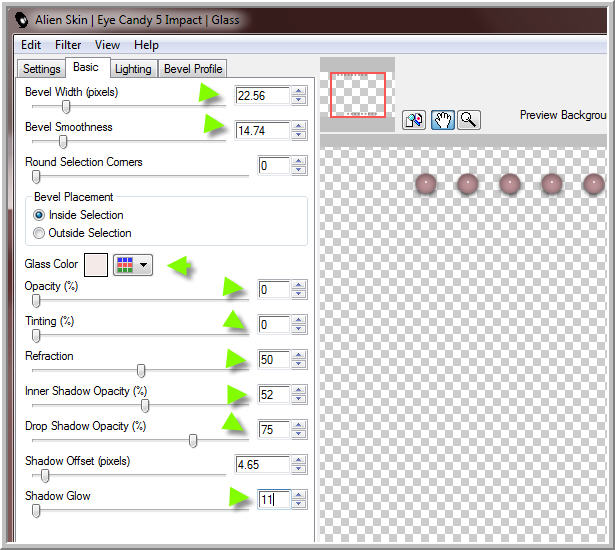This screenshot has width=615, height=550.
Task: Click the Round Selection Corners value field
Action: [x=274, y=166]
